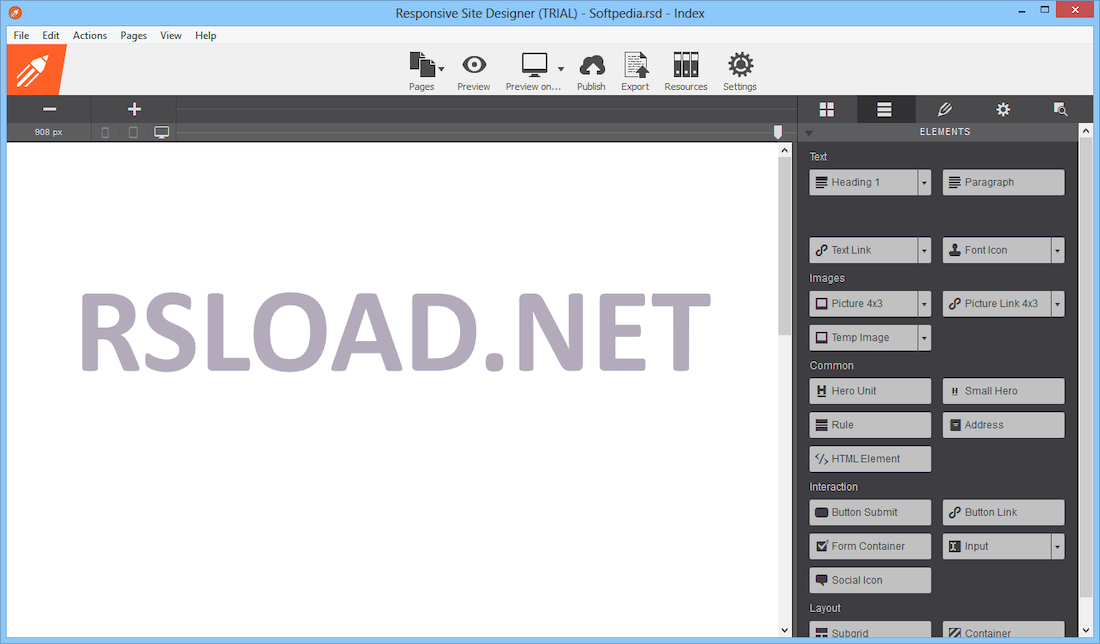Open the Input dropdown arrow
The height and width of the screenshot is (644, 1100).
tap(1058, 546)
